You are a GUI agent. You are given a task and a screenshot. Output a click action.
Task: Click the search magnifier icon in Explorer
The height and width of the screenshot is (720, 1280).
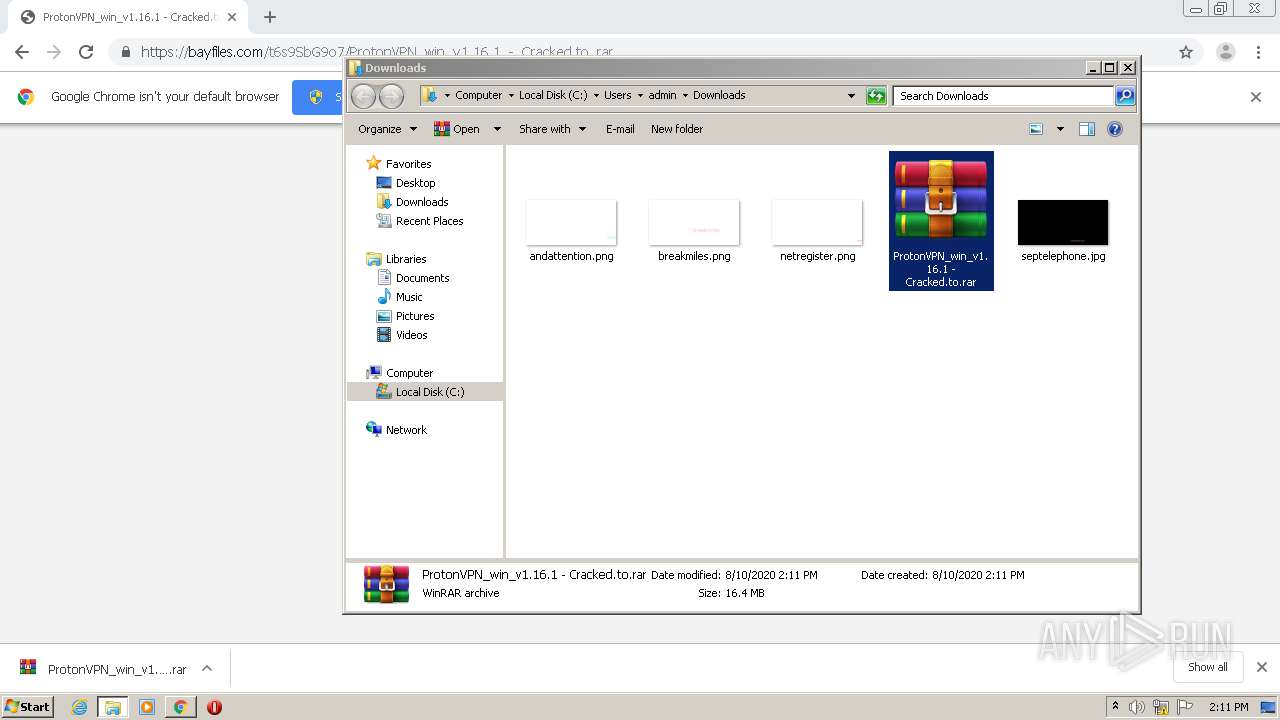(x=1125, y=96)
